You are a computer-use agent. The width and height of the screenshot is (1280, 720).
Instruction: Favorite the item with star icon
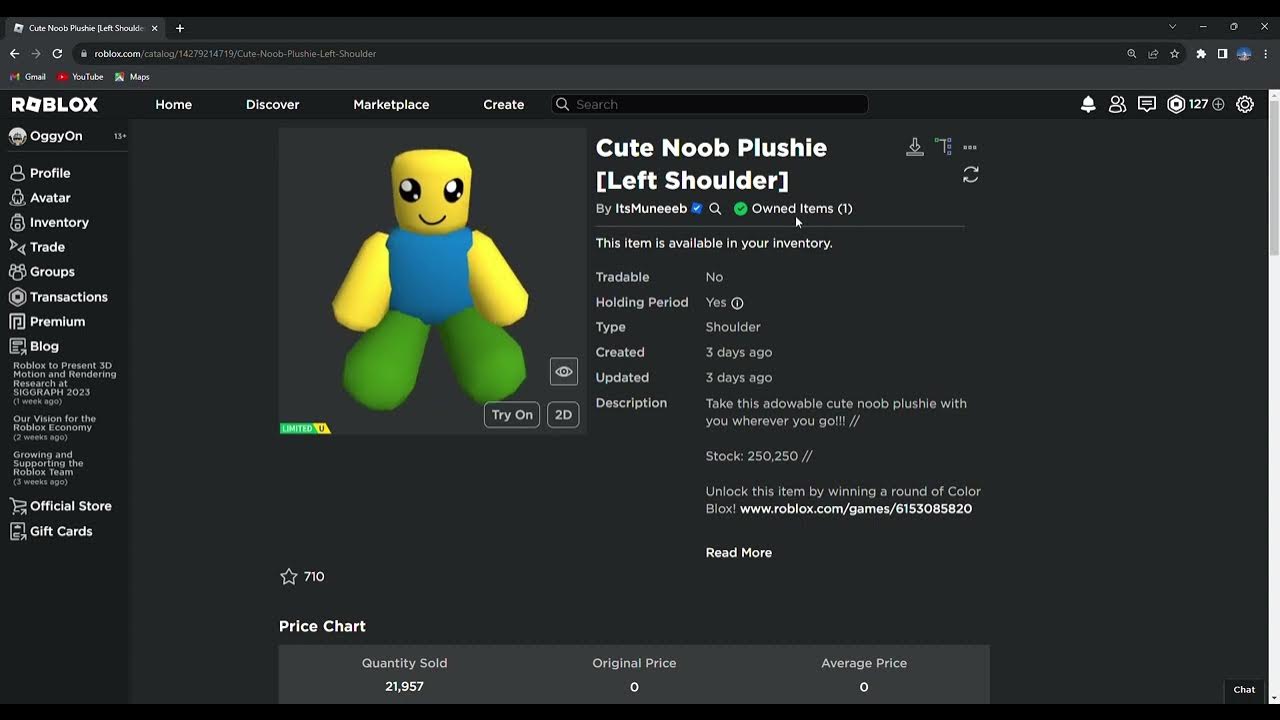coord(289,576)
